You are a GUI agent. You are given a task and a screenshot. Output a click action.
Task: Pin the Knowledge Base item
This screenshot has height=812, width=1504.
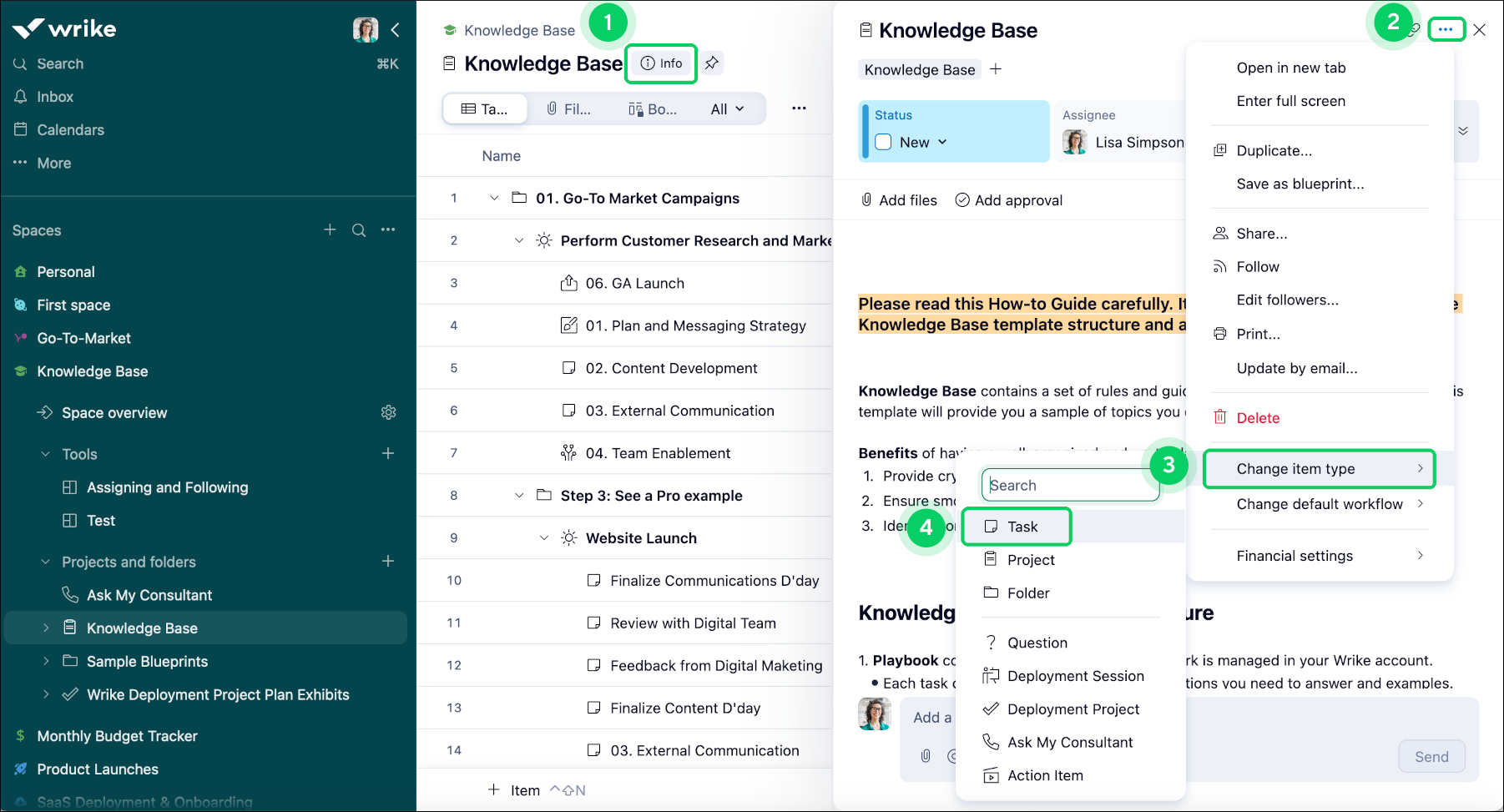click(x=711, y=63)
